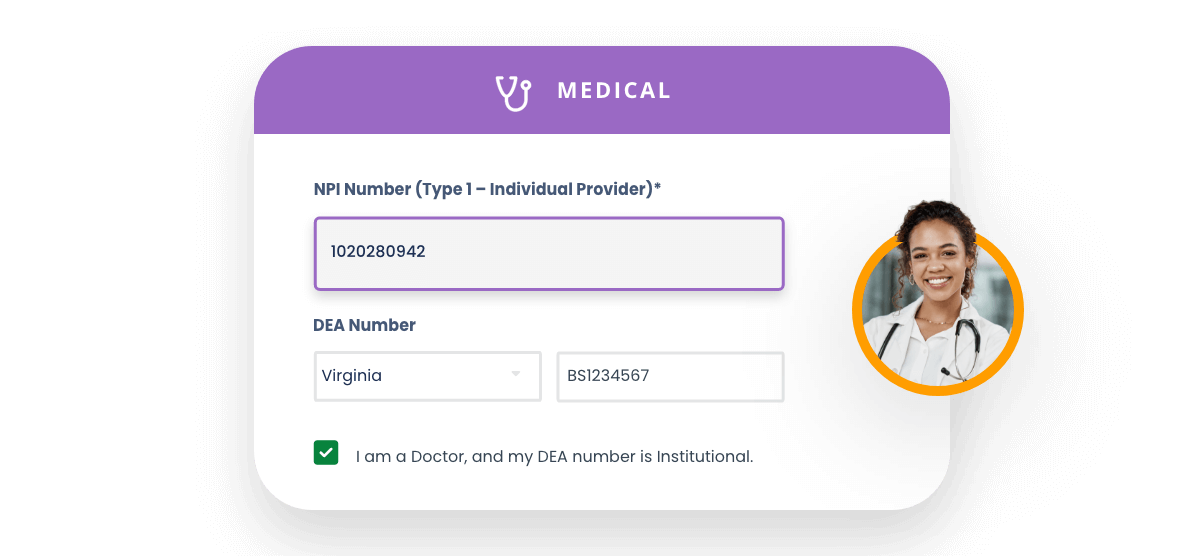Click the DEA number field BS1234567
Screen dimensions: 1200x556
[x=670, y=376]
